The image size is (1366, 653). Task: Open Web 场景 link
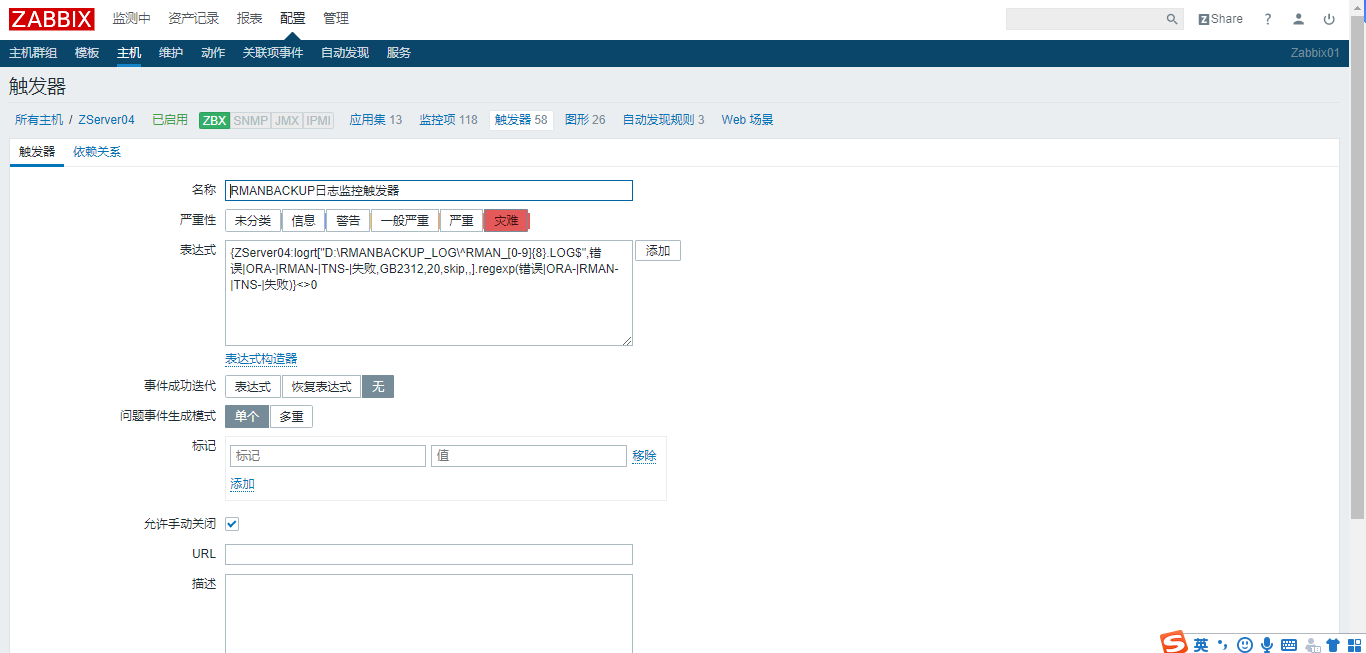pyautogui.click(x=747, y=120)
